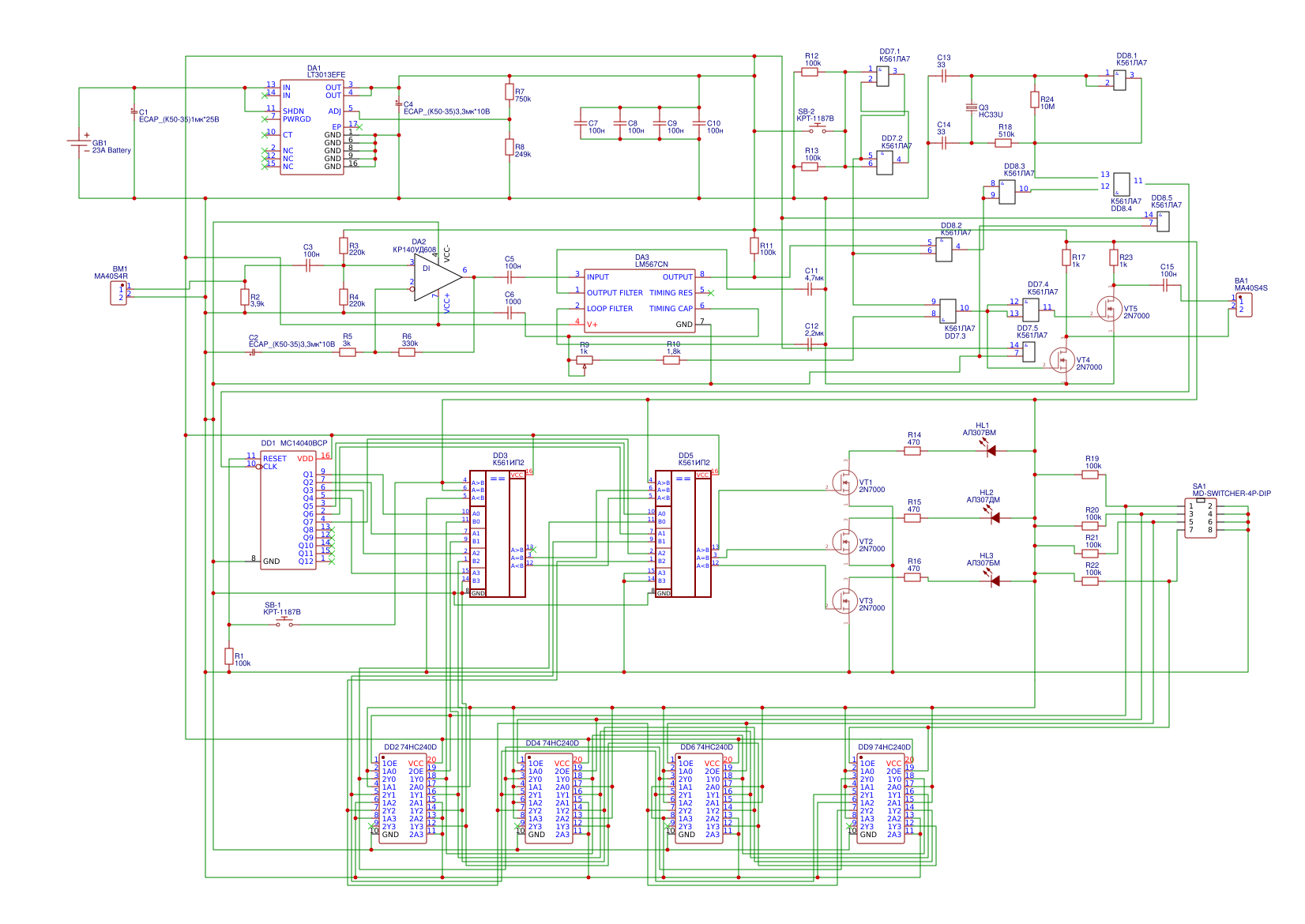Click the SB-2 pushbutton symbol

pos(818,129)
